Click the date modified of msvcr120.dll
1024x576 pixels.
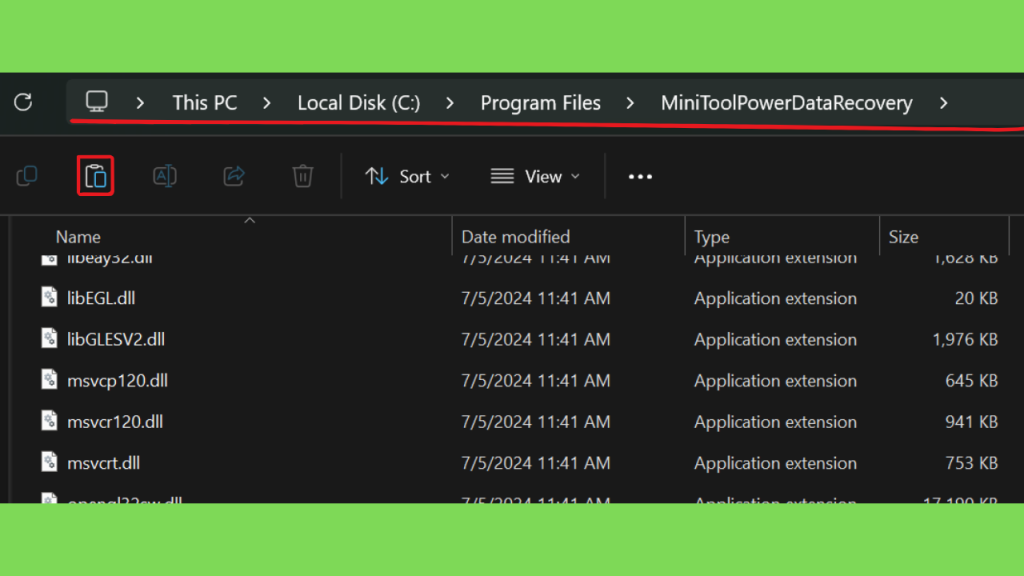tap(536, 421)
